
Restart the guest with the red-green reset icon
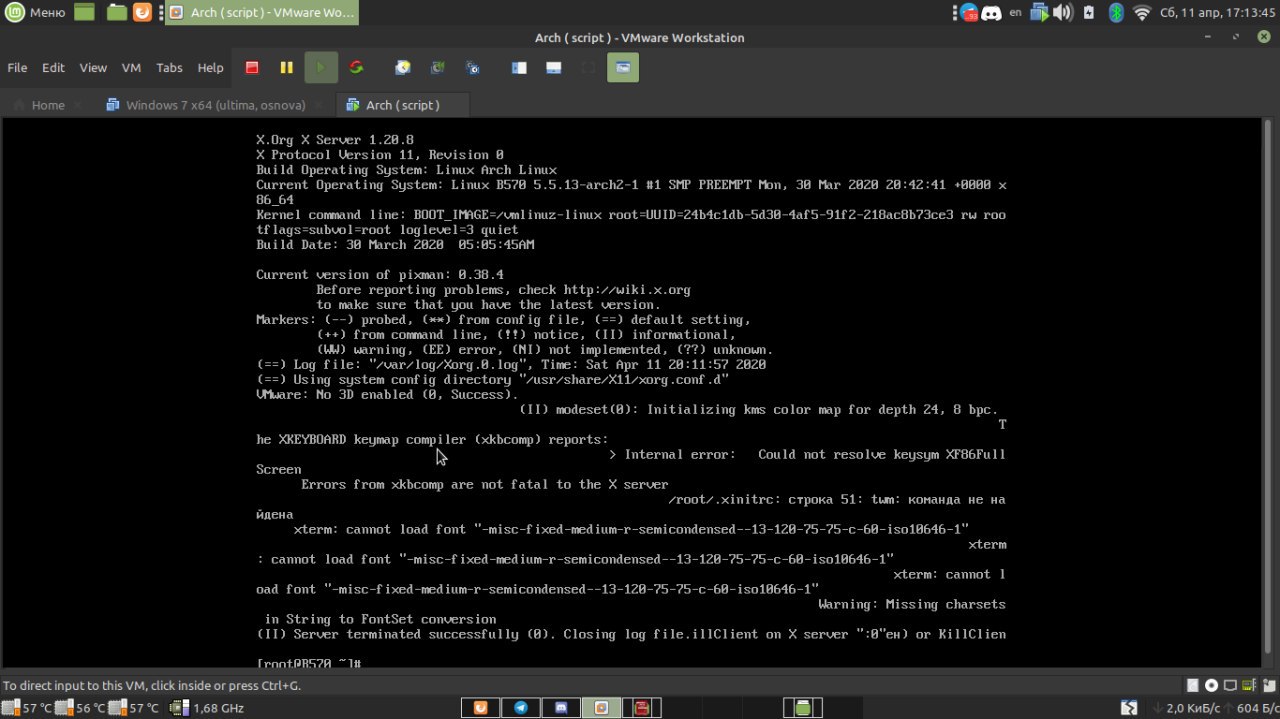pos(356,68)
